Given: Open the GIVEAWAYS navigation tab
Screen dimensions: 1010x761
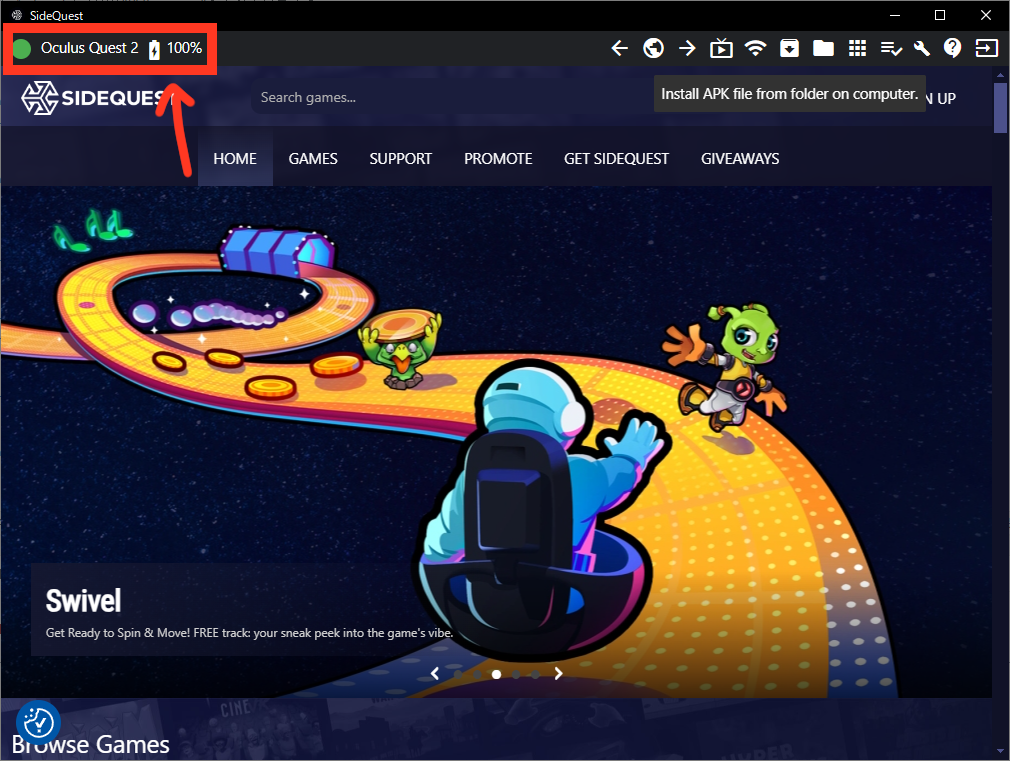Looking at the screenshot, I should click(739, 158).
